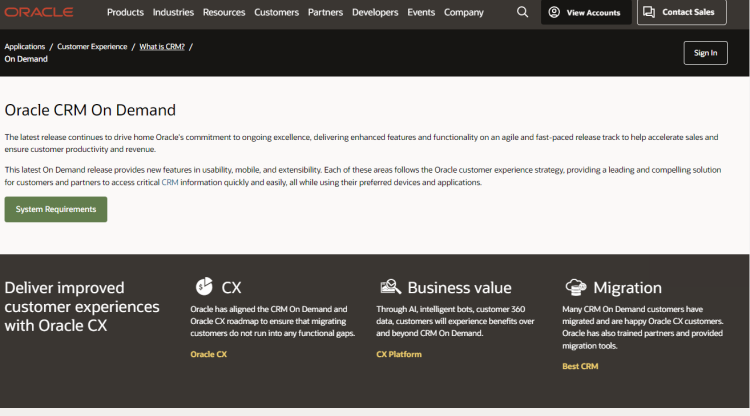Open the search magnifier icon
This screenshot has height=416, width=750.
point(522,12)
